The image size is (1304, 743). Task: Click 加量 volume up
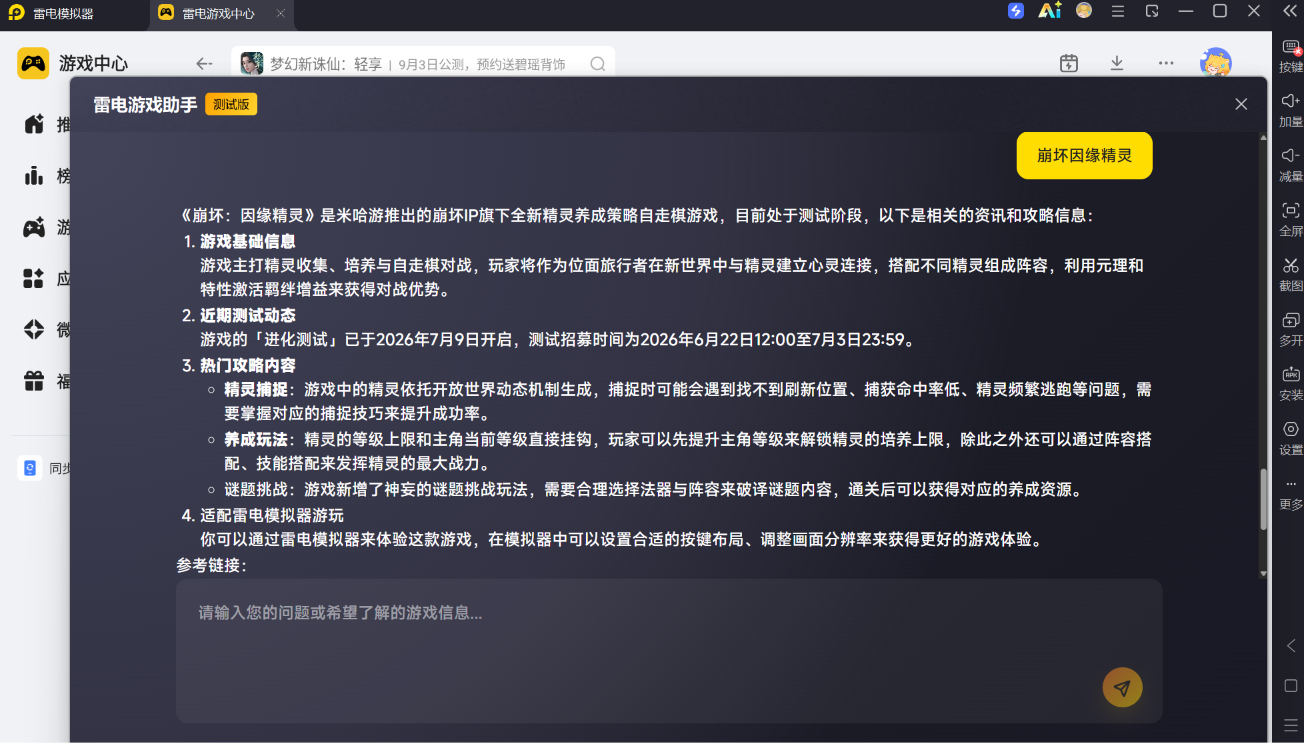(1291, 110)
